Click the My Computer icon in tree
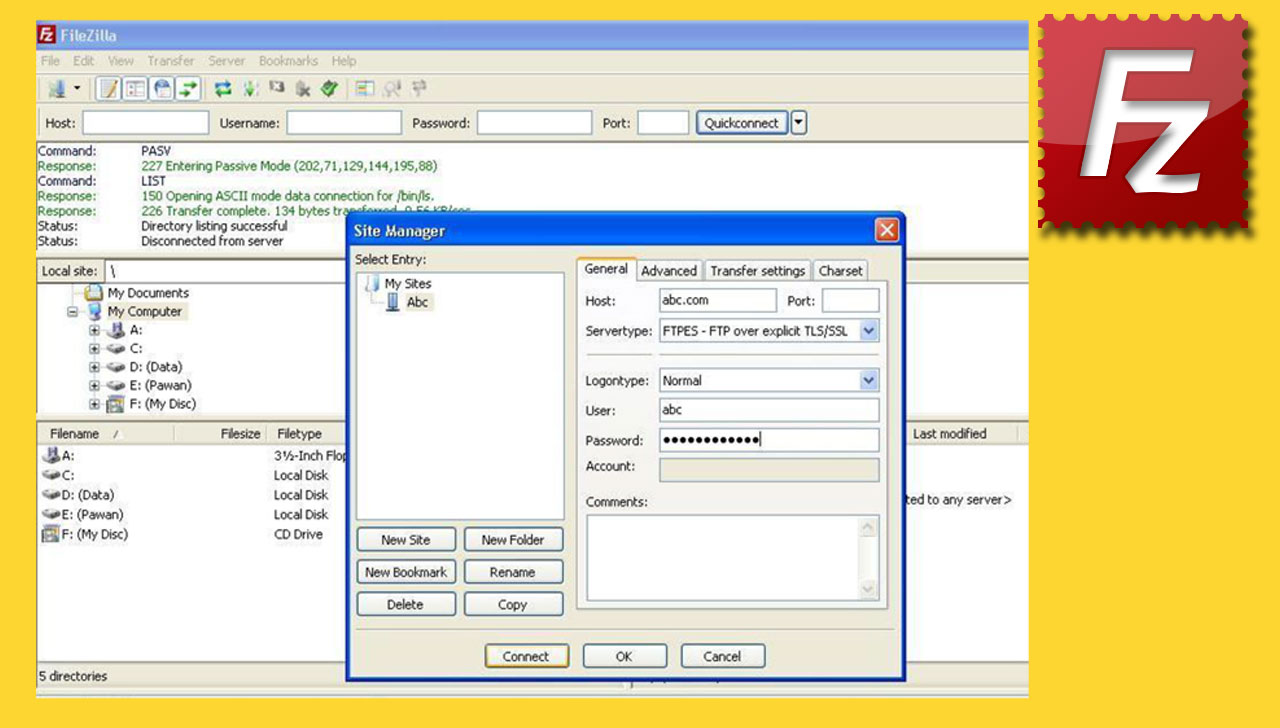Screen dimensions: 1280x728 tap(94, 311)
